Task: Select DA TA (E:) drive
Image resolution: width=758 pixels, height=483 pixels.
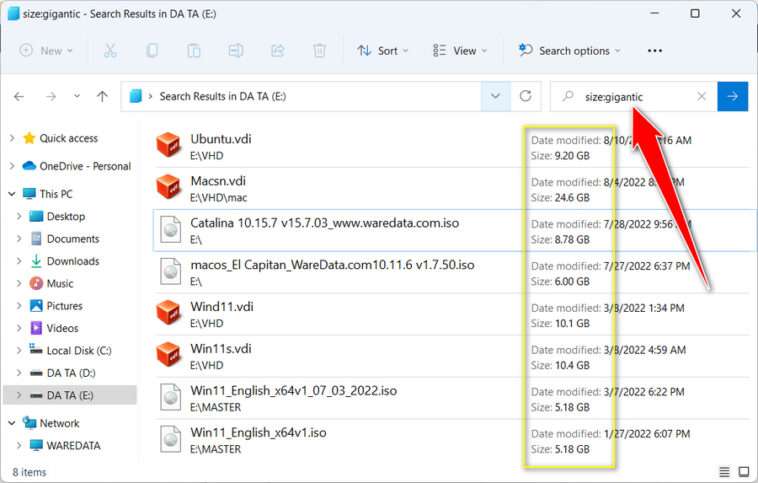Action: point(70,395)
